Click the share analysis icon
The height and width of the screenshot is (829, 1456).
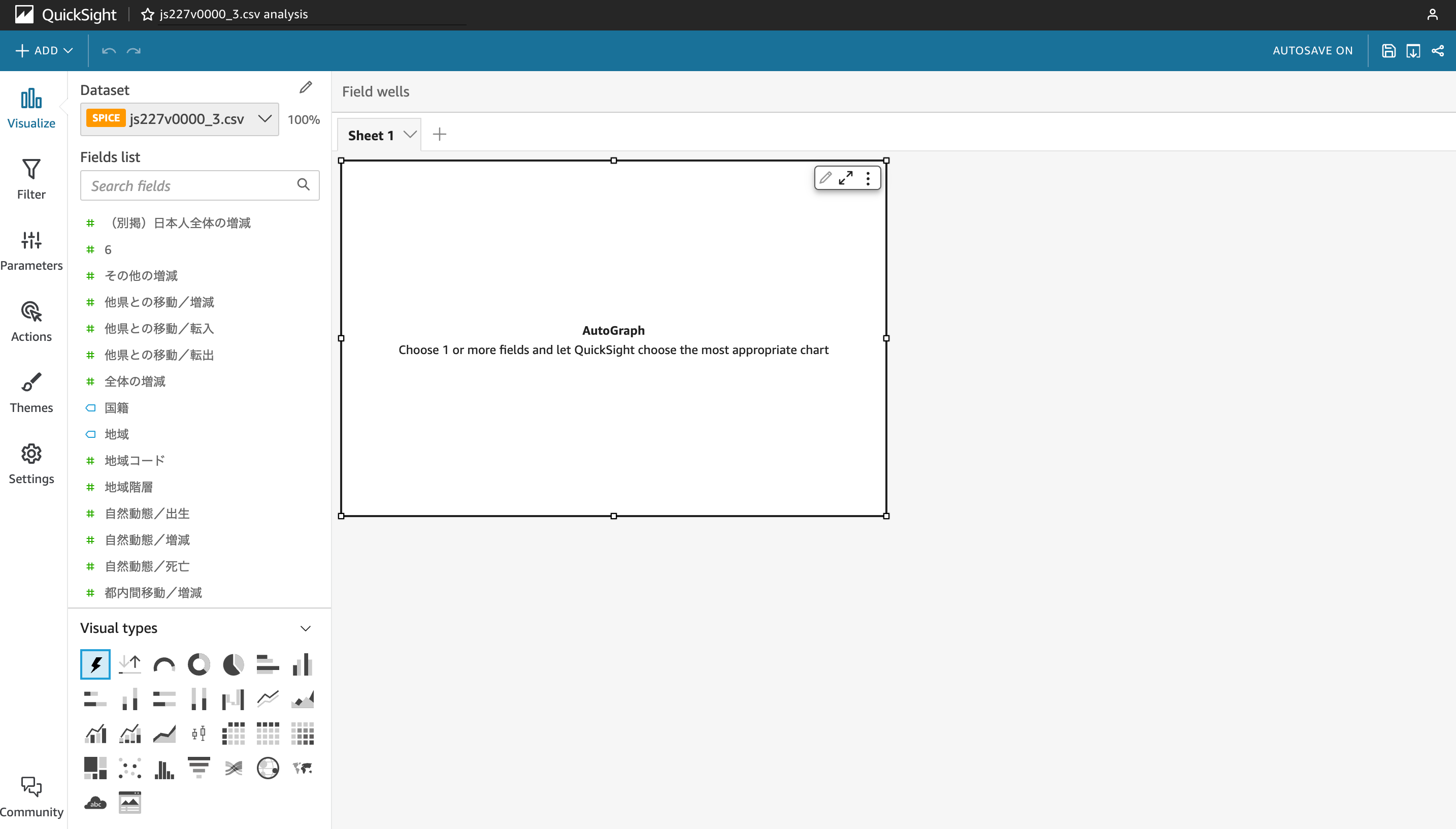point(1437,51)
